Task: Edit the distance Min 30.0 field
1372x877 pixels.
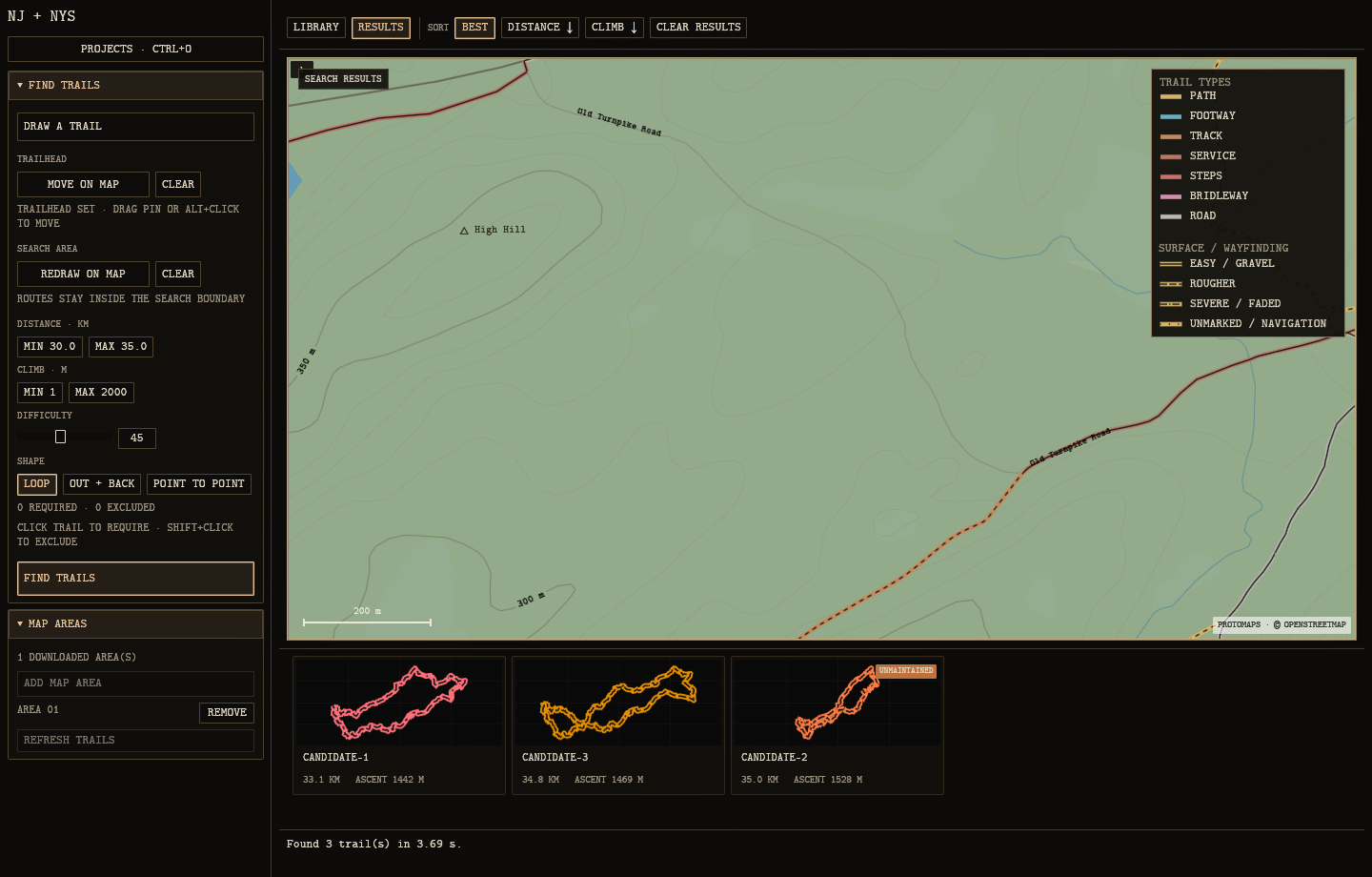Action: [x=50, y=347]
